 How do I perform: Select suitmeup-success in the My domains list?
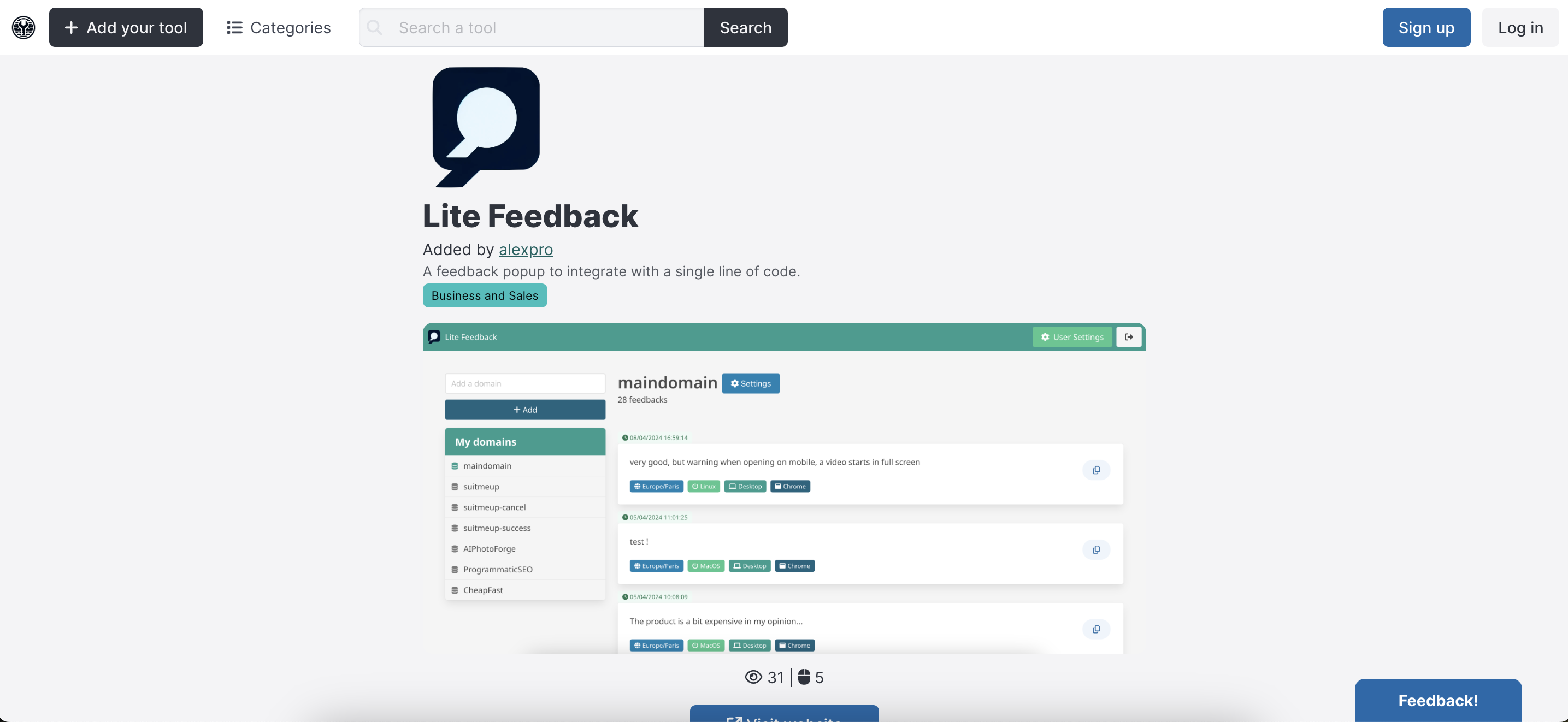(524, 528)
